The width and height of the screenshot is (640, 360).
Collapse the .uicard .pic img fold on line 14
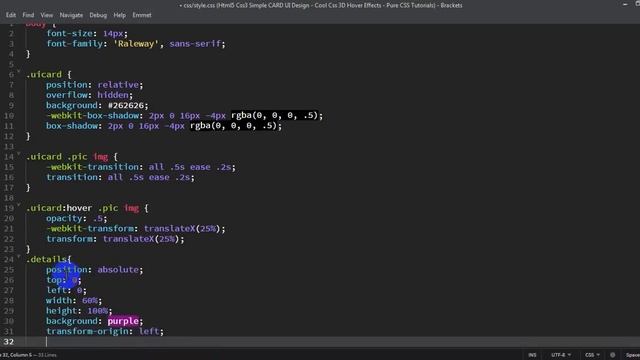[x=19, y=154]
